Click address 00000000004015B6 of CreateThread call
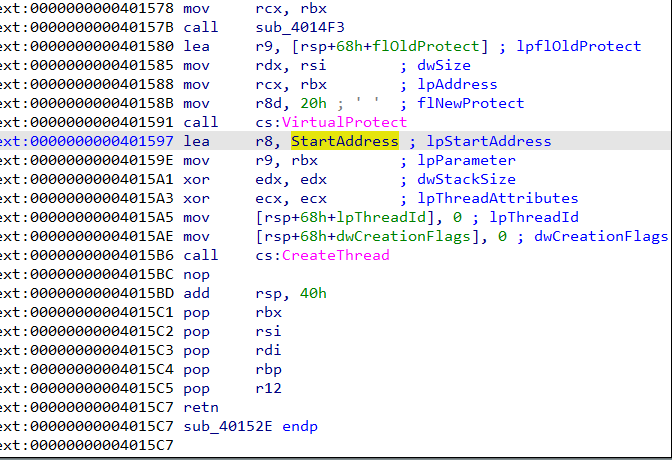The width and height of the screenshot is (672, 460). pos(102,255)
